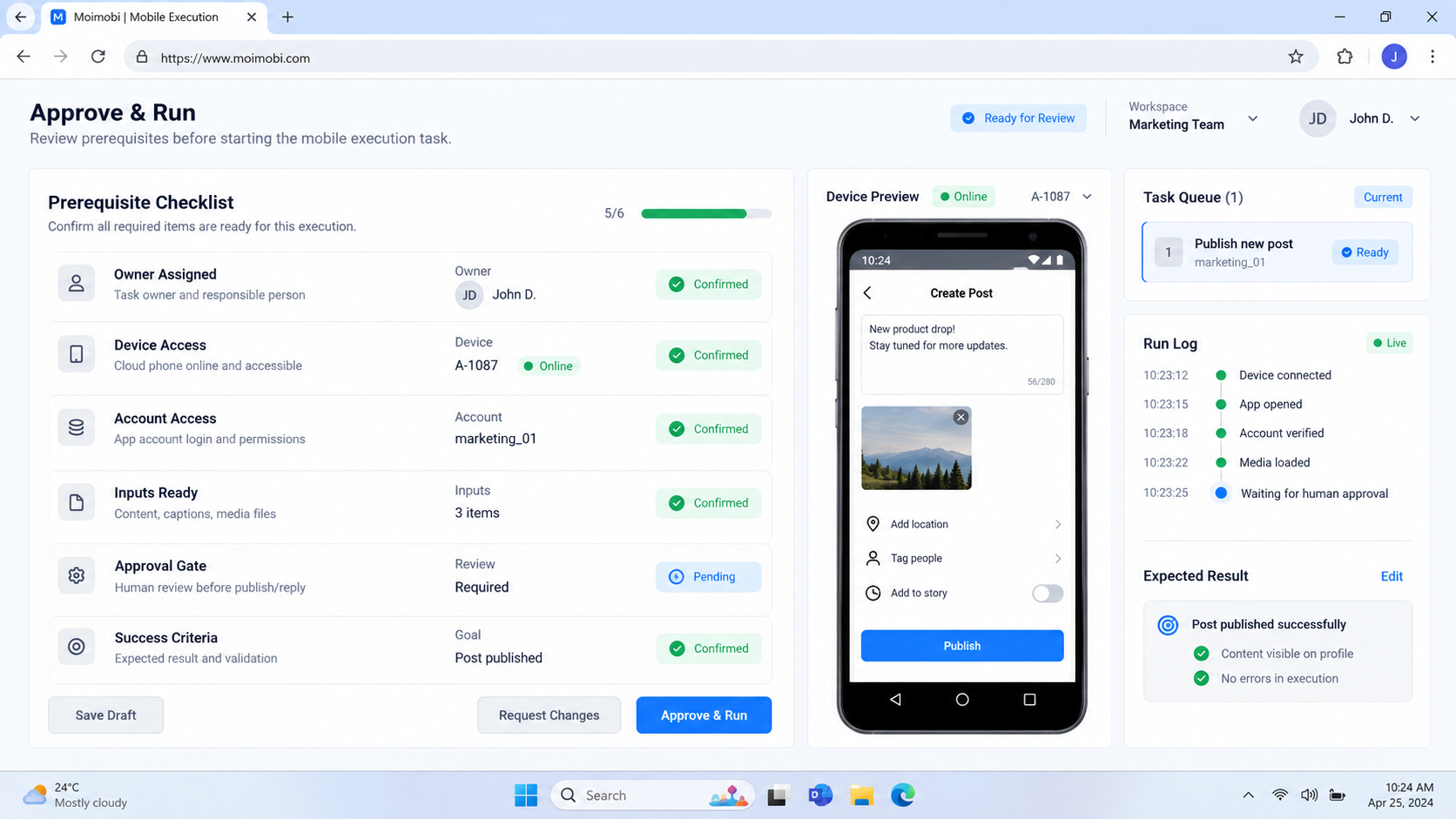
Task: Click the Account Access database icon
Action: 77,427
